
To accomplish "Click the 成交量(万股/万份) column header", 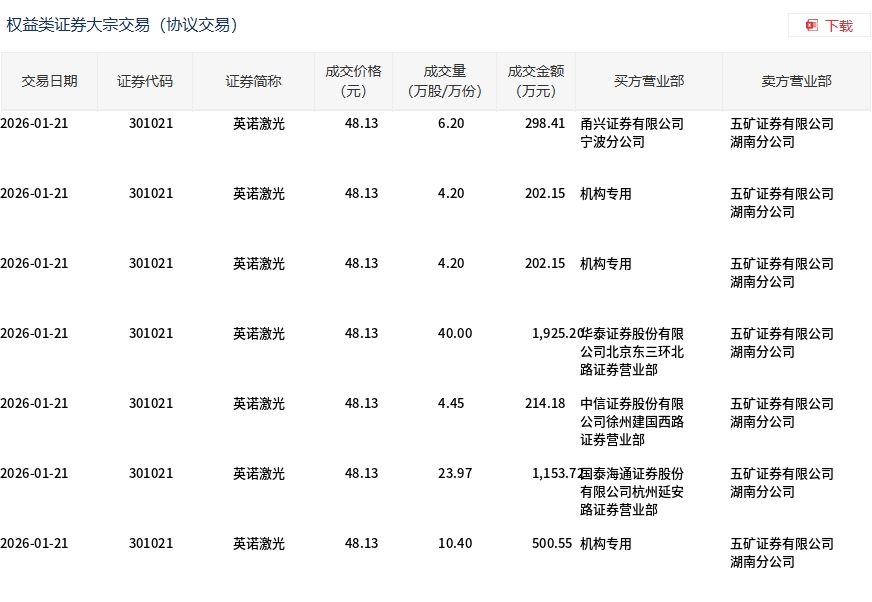I will 444,81.
